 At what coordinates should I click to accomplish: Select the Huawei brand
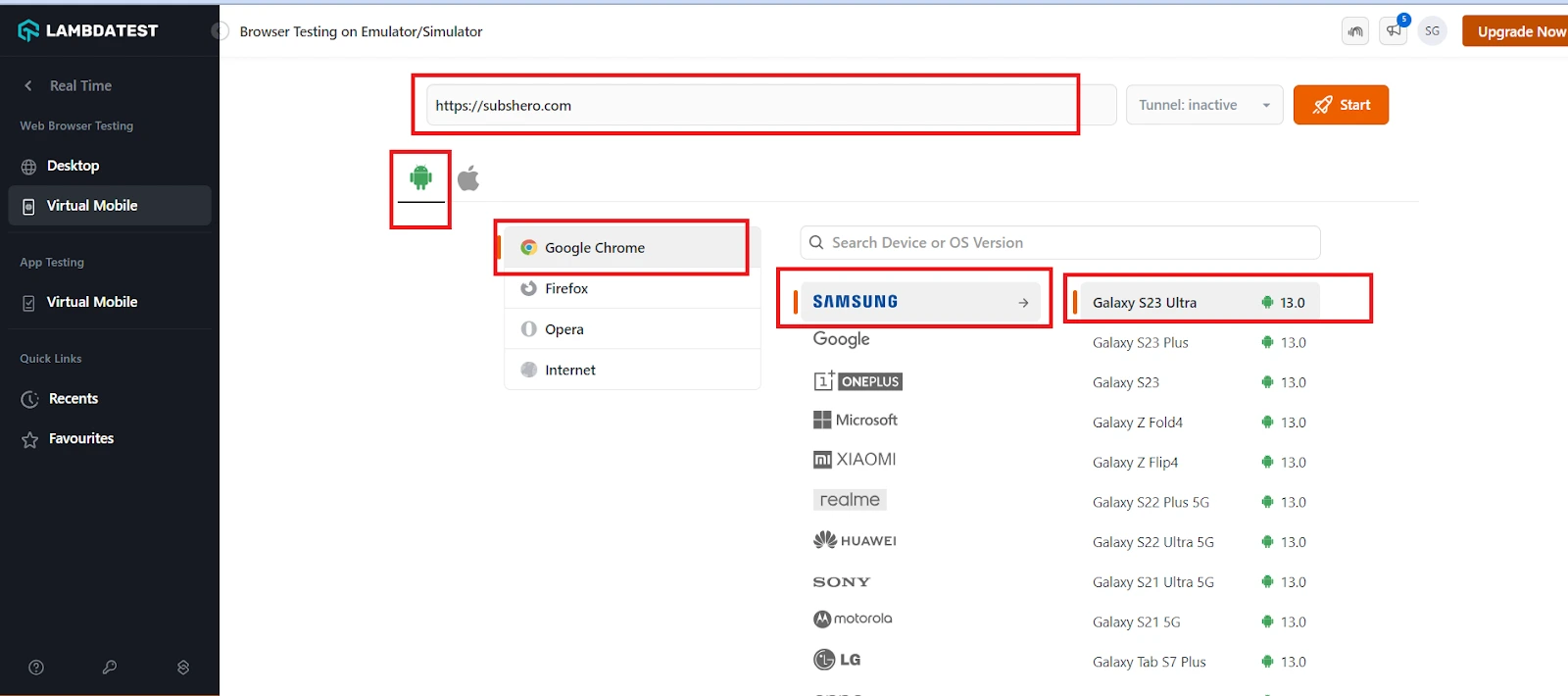pos(855,540)
